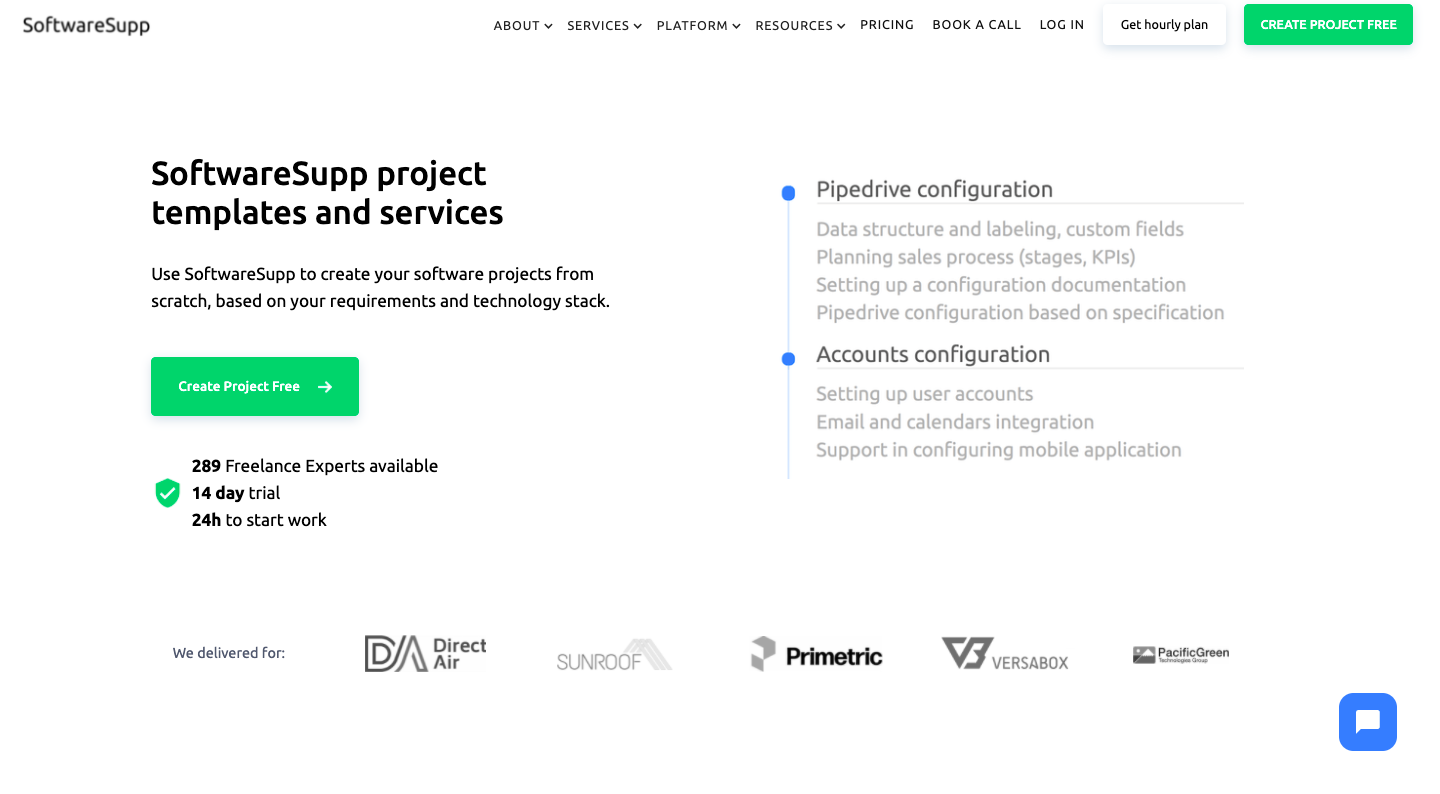
Task: Click the Versabox logo
Action: coord(1004,654)
